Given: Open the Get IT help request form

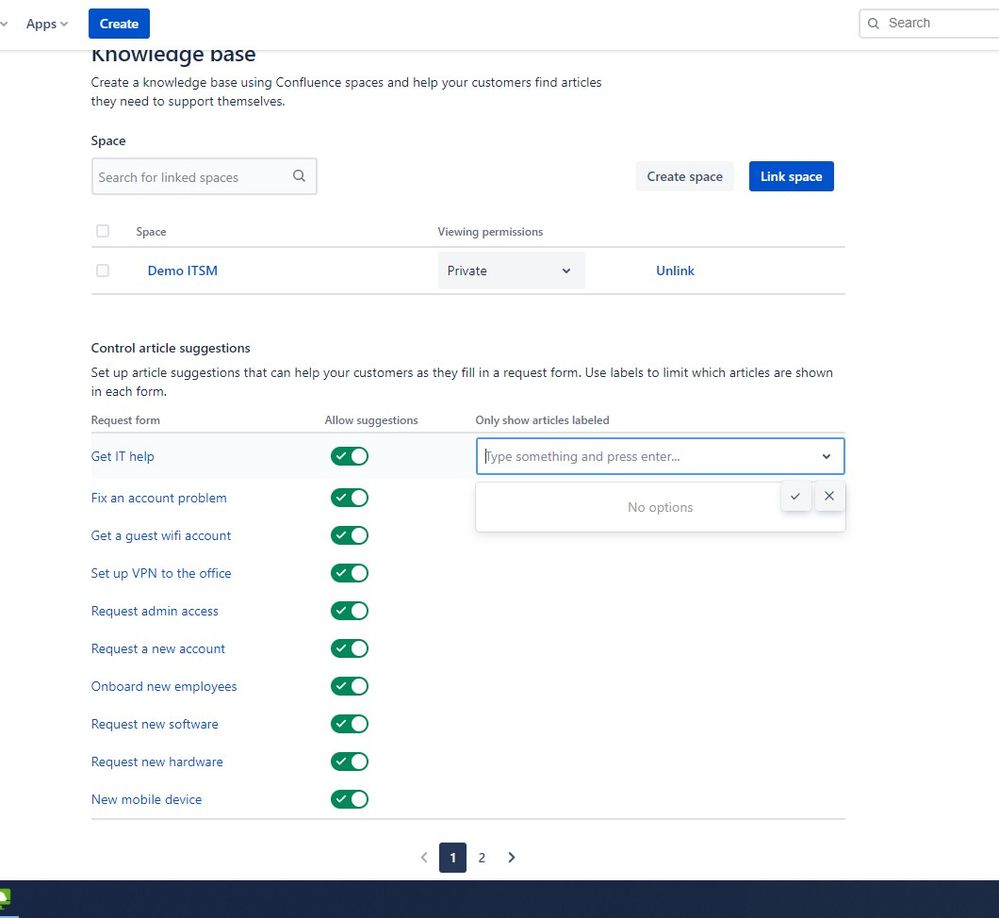Looking at the screenshot, I should tap(122, 456).
